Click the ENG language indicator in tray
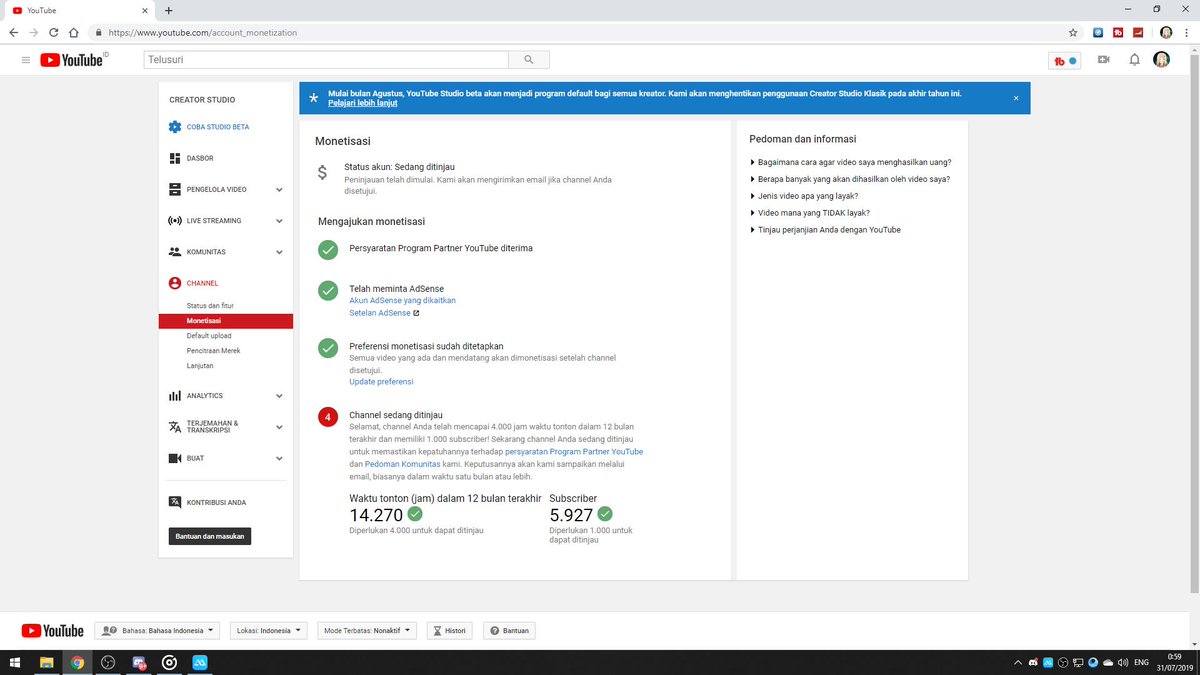The height and width of the screenshot is (675, 1200). (x=1140, y=662)
